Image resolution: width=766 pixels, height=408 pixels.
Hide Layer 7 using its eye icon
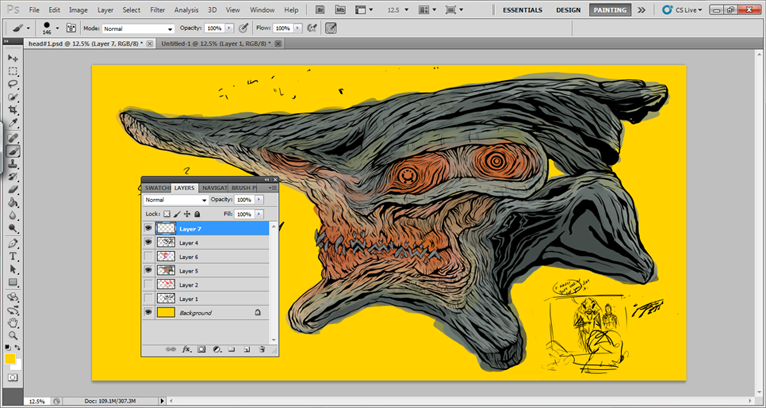click(x=149, y=228)
